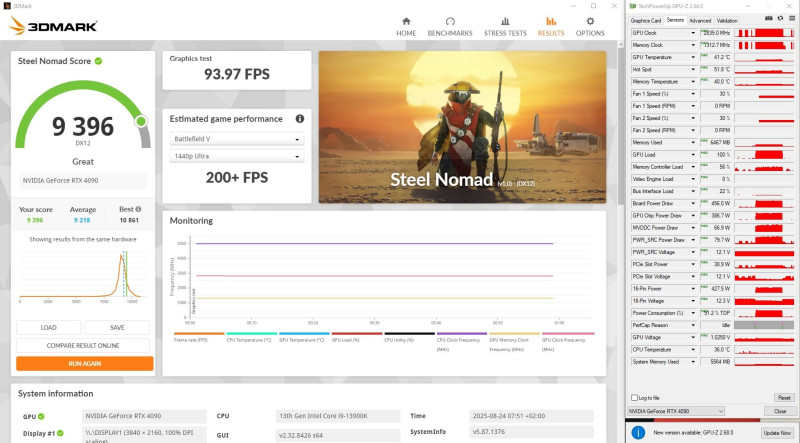Click the 3DMark vertical scrollbar
Viewport: 800px width, 443px height.
pos(620,128)
